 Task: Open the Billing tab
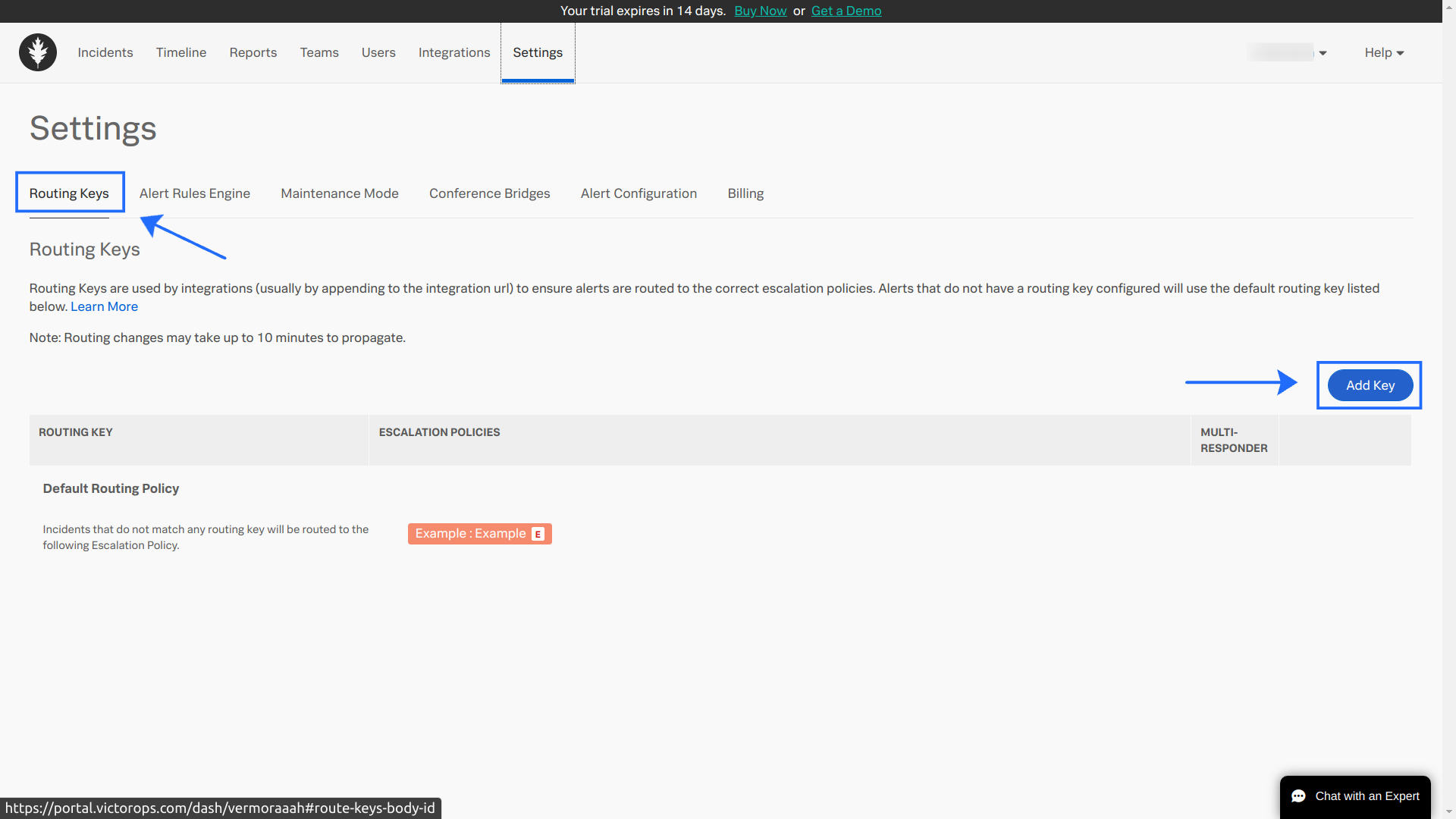pyautogui.click(x=745, y=193)
